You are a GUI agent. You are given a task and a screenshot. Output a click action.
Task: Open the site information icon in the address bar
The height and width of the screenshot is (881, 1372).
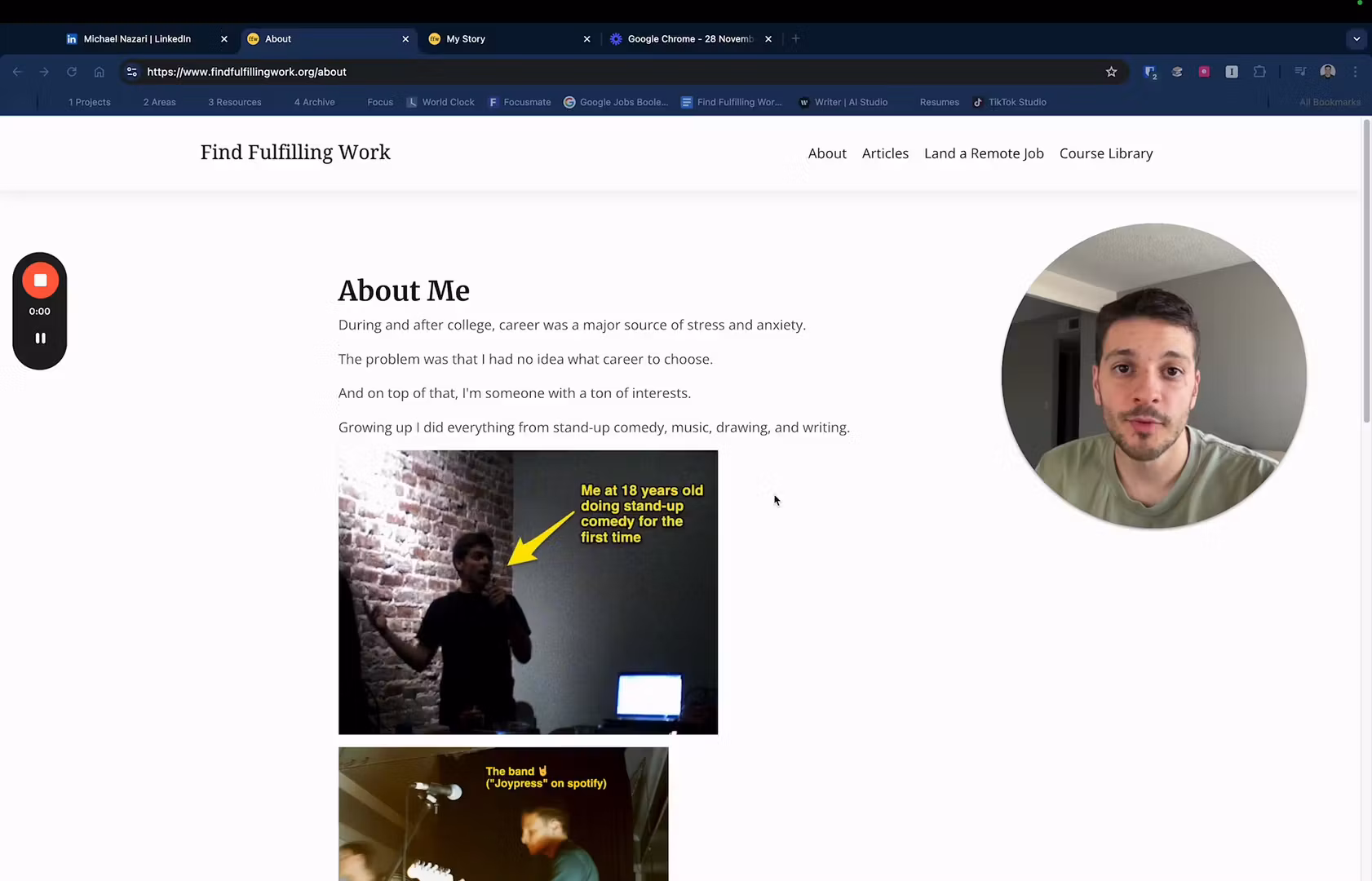point(132,72)
